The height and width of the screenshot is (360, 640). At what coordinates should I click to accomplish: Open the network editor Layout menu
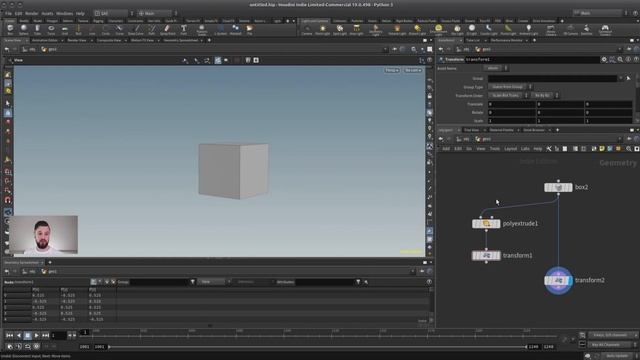coord(510,149)
